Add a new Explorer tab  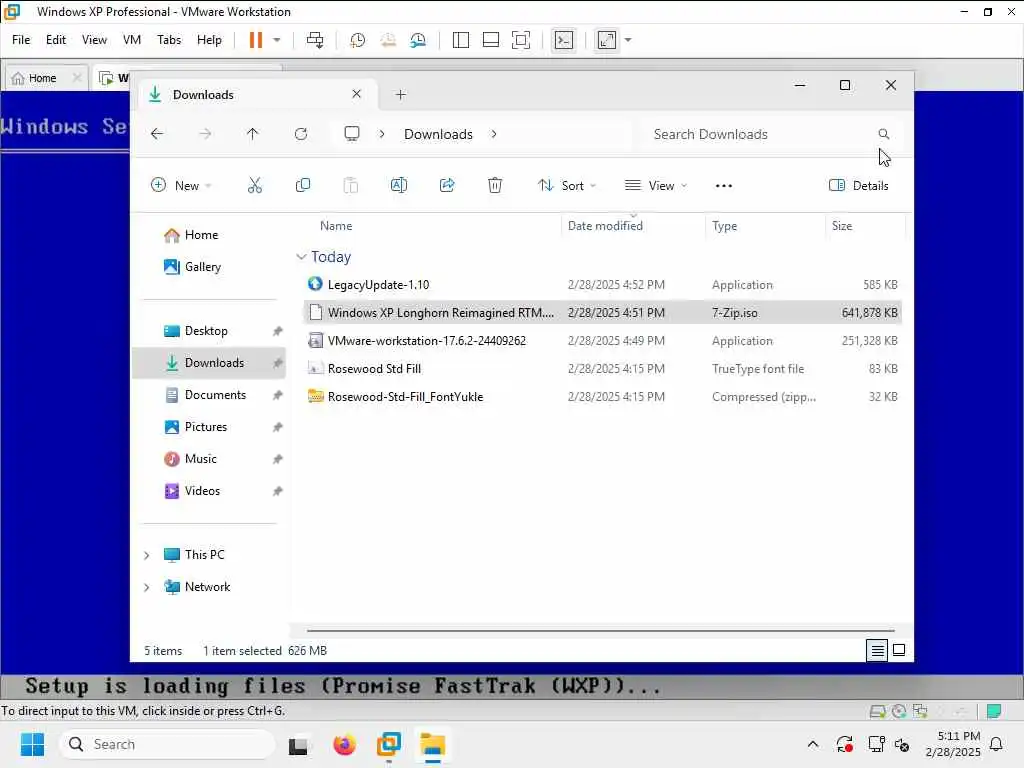coord(400,95)
